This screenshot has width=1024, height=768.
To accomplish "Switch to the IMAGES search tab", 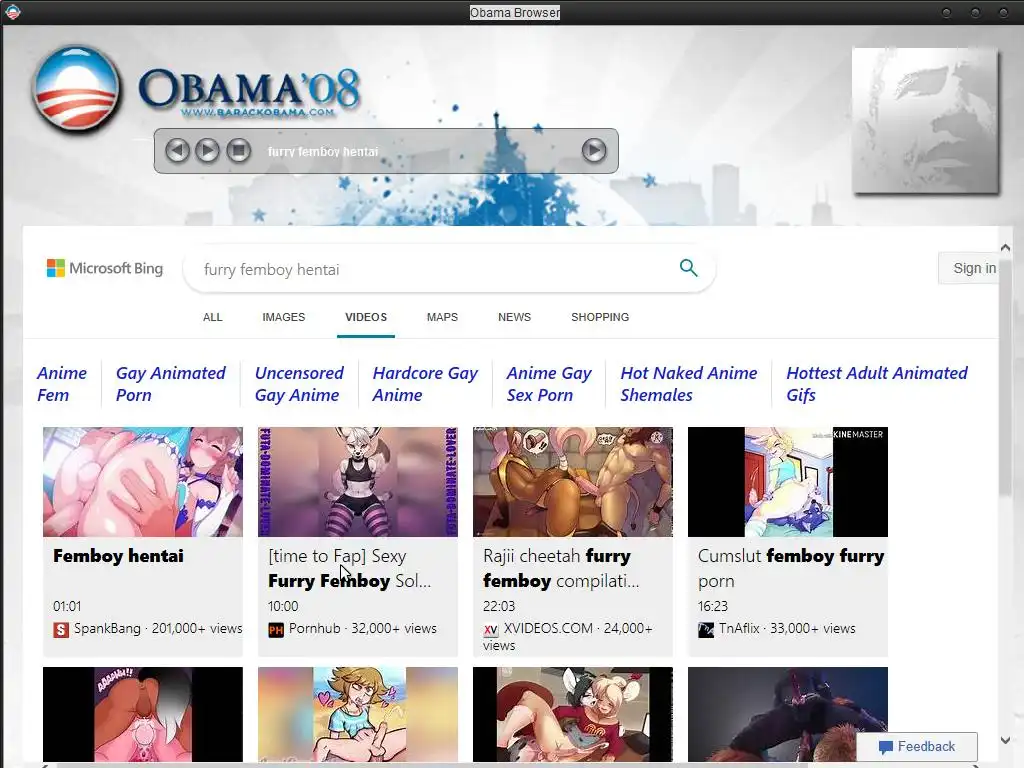I will point(283,317).
